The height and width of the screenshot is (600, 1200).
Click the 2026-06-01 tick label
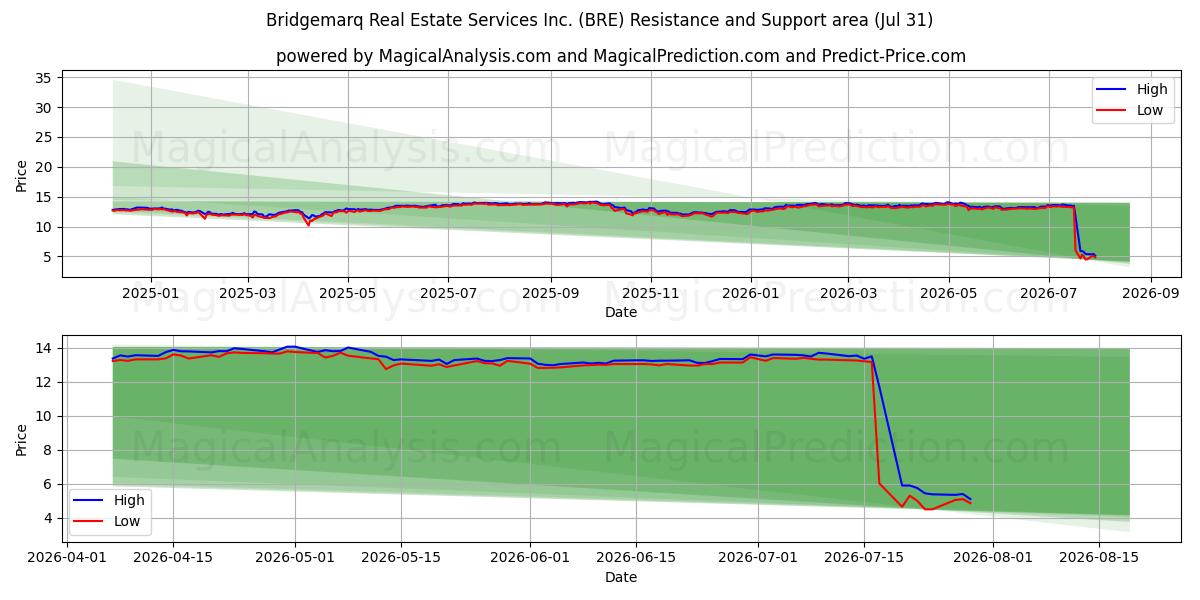530,557
